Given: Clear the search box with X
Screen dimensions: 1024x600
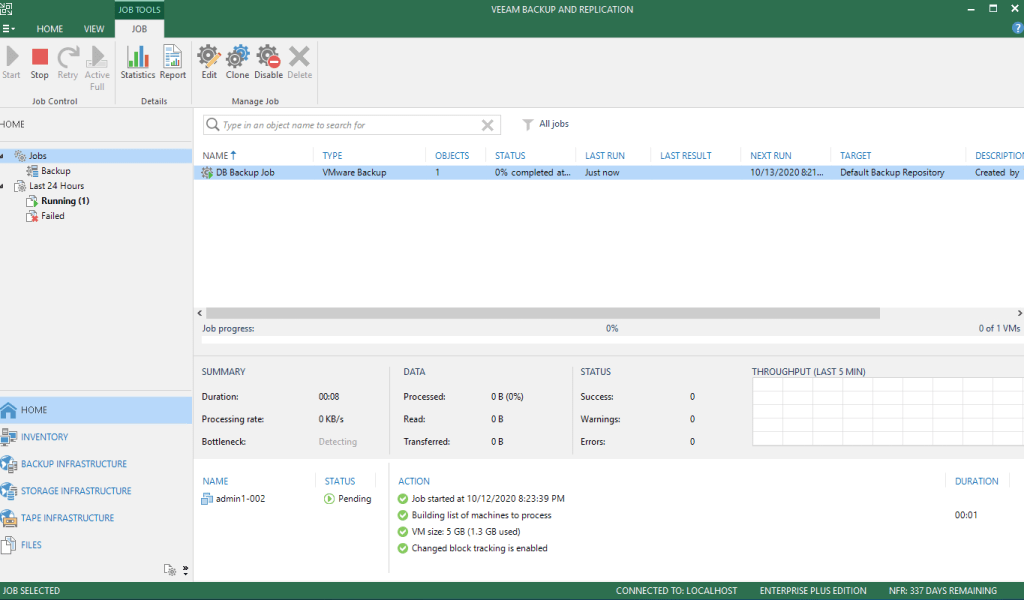Looking at the screenshot, I should (487, 125).
